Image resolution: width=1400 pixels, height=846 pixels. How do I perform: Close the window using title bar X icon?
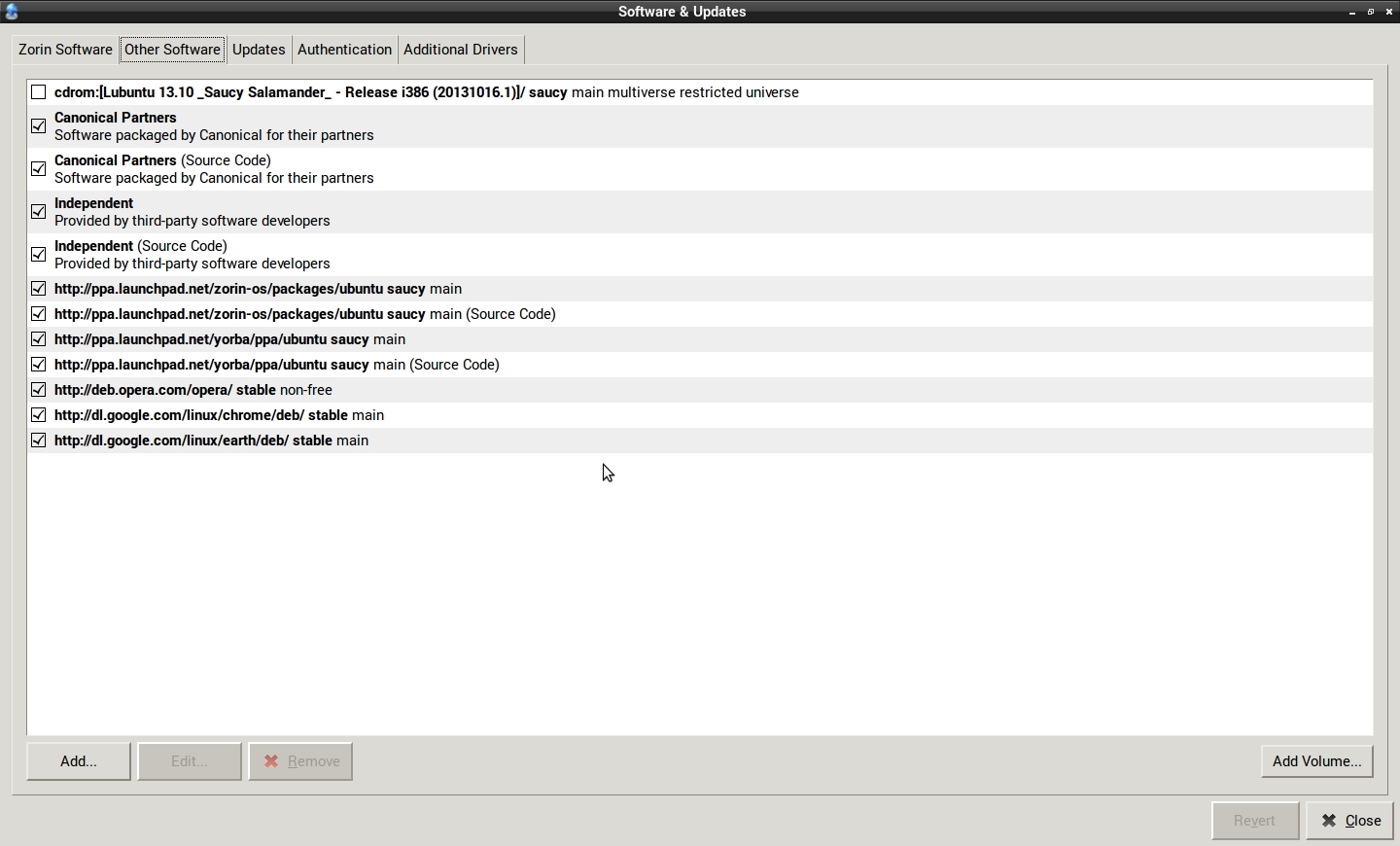click(1390, 13)
